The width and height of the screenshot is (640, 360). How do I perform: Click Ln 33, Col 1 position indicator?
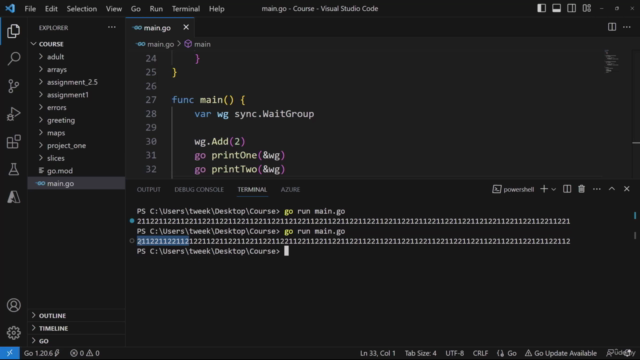coord(378,353)
